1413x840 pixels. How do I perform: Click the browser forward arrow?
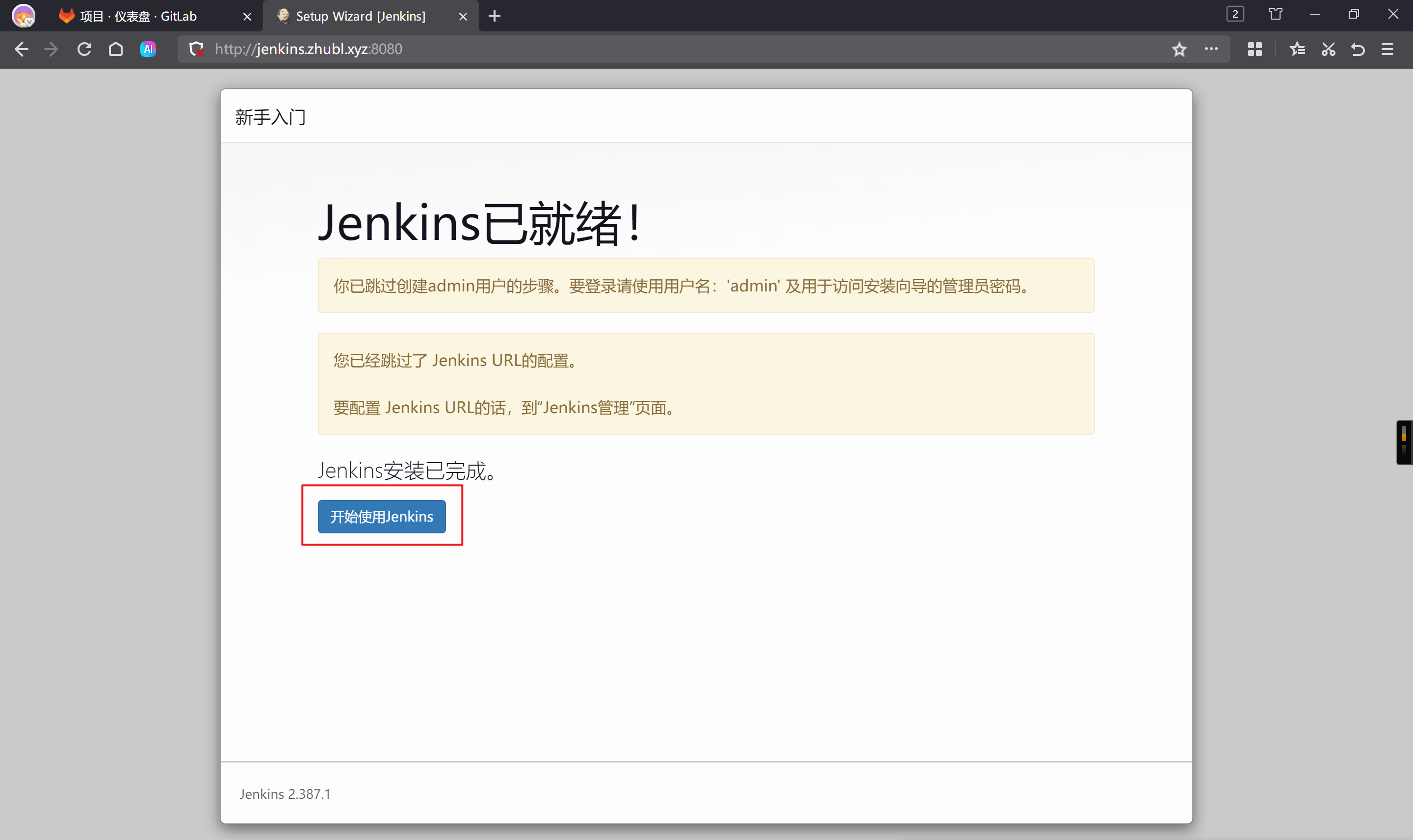(52, 49)
